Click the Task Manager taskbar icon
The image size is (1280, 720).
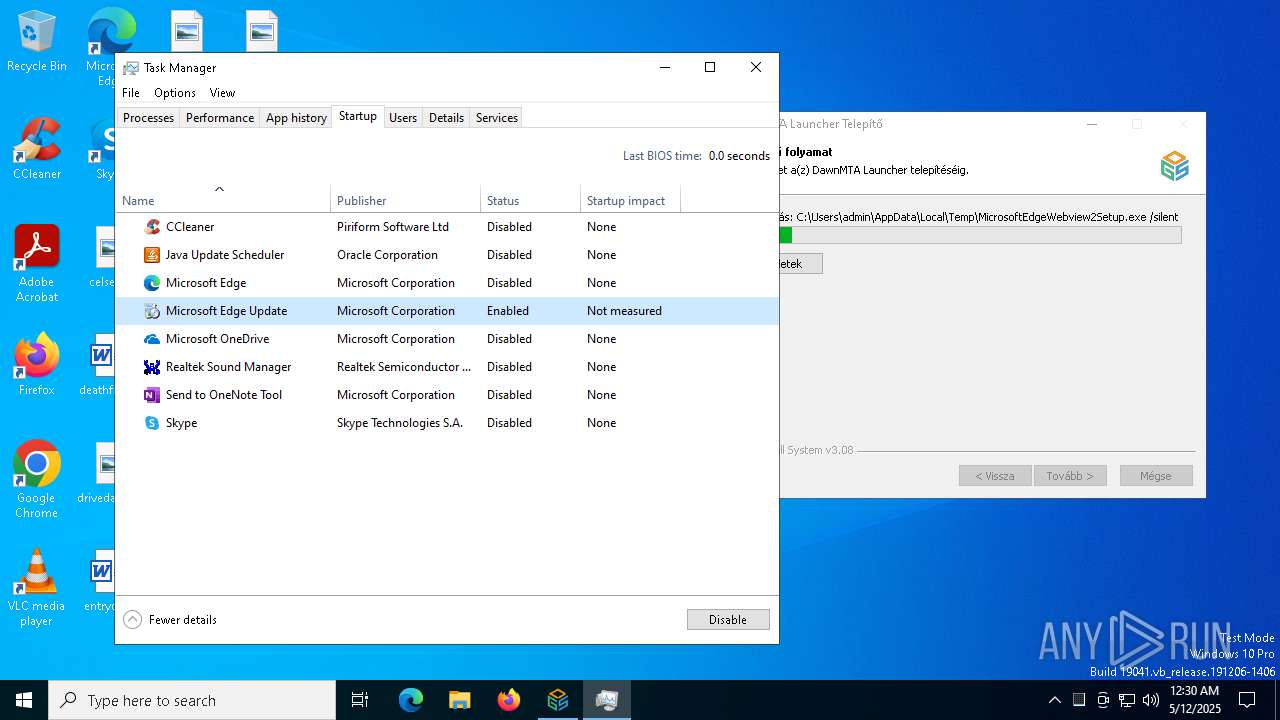click(607, 700)
